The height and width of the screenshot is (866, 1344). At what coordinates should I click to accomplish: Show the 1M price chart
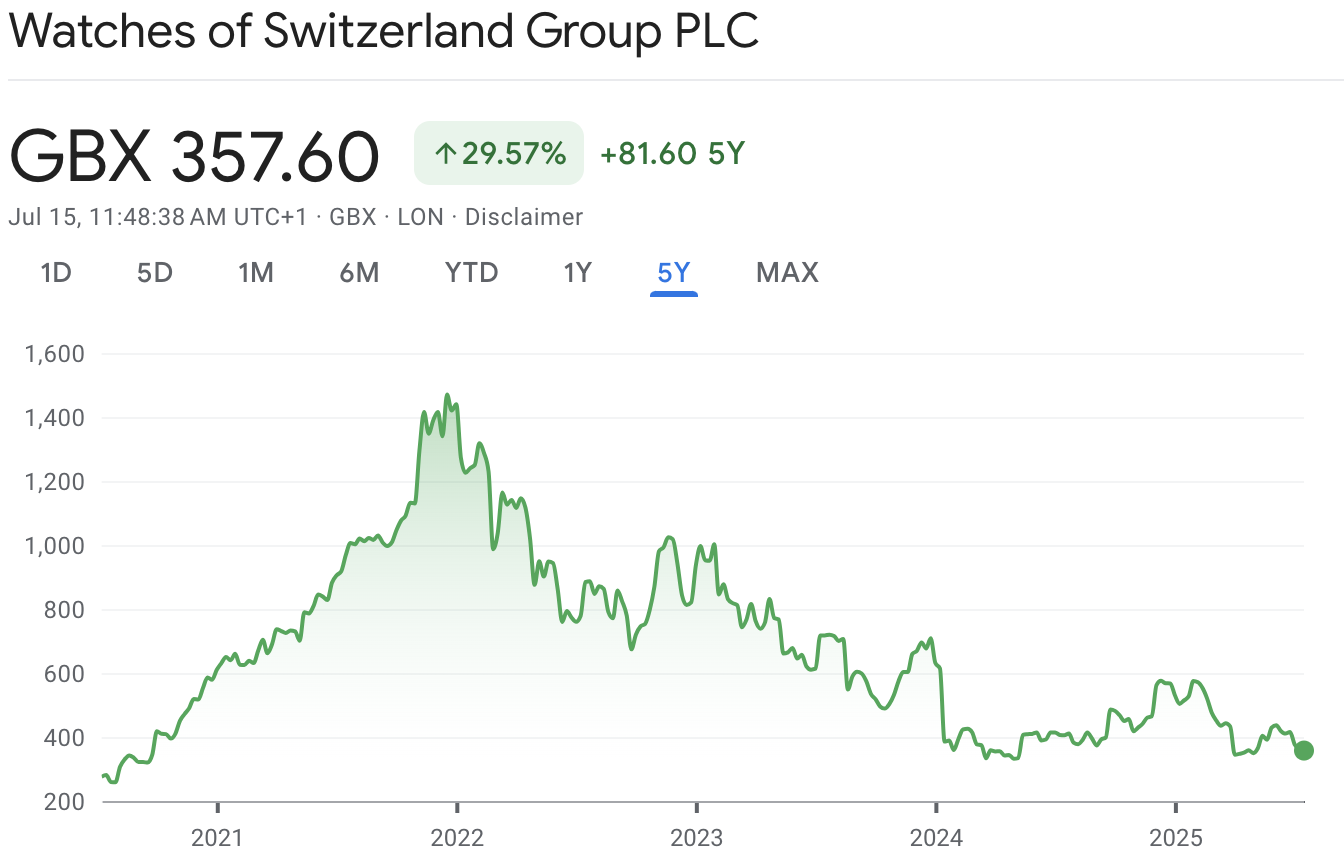point(256,272)
